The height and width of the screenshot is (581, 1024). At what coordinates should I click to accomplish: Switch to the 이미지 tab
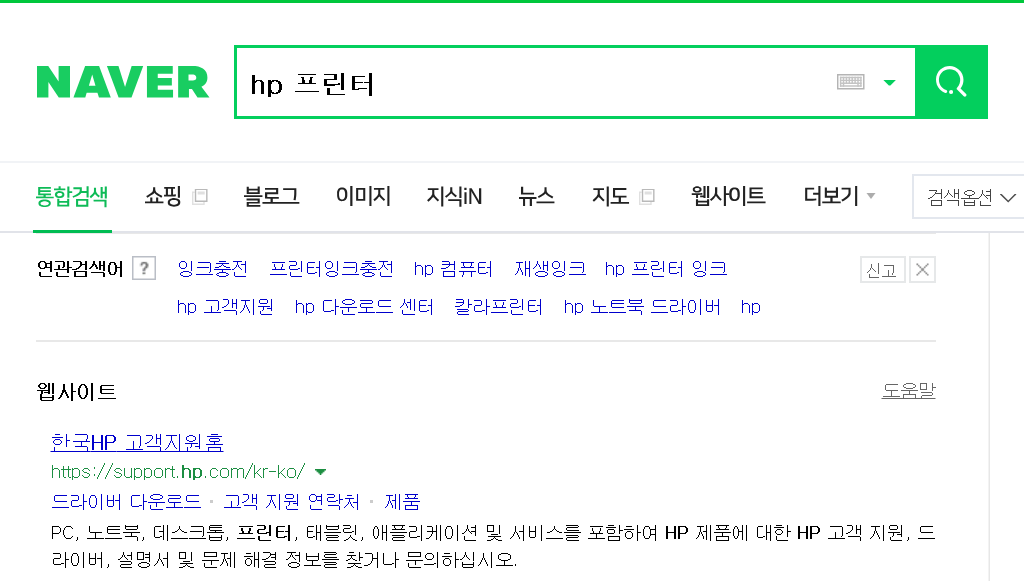pyautogui.click(x=363, y=196)
